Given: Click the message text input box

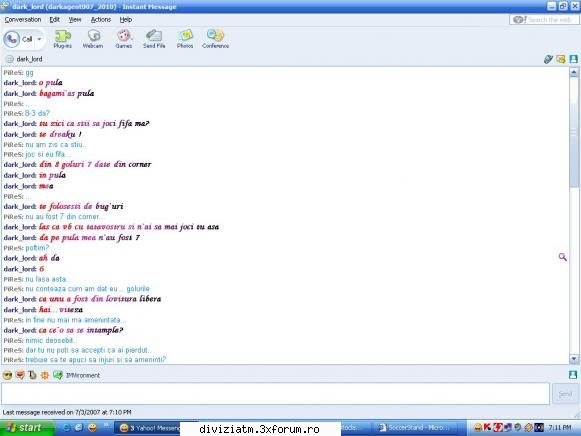Looking at the screenshot, I should click(x=275, y=394).
